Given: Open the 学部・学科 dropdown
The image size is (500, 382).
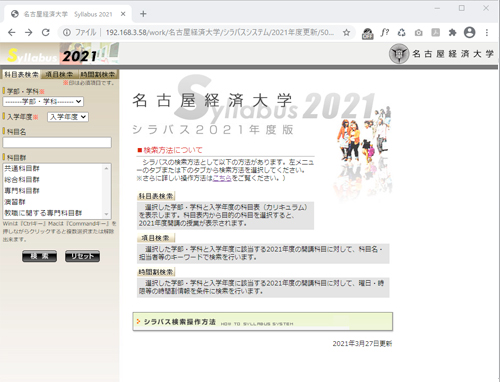Looking at the screenshot, I should pyautogui.click(x=43, y=101).
